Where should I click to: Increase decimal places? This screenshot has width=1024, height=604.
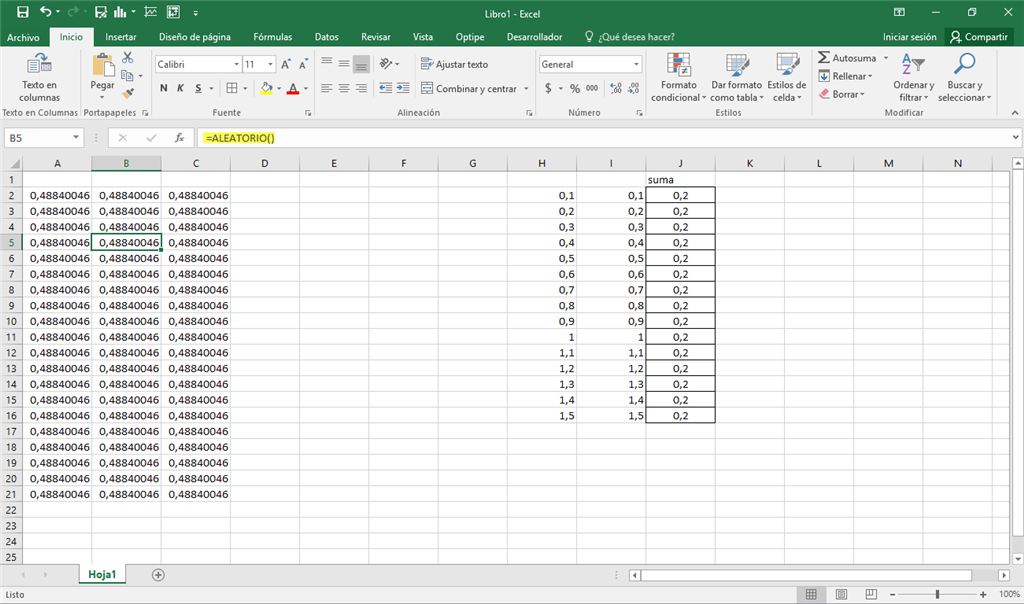[x=616, y=88]
